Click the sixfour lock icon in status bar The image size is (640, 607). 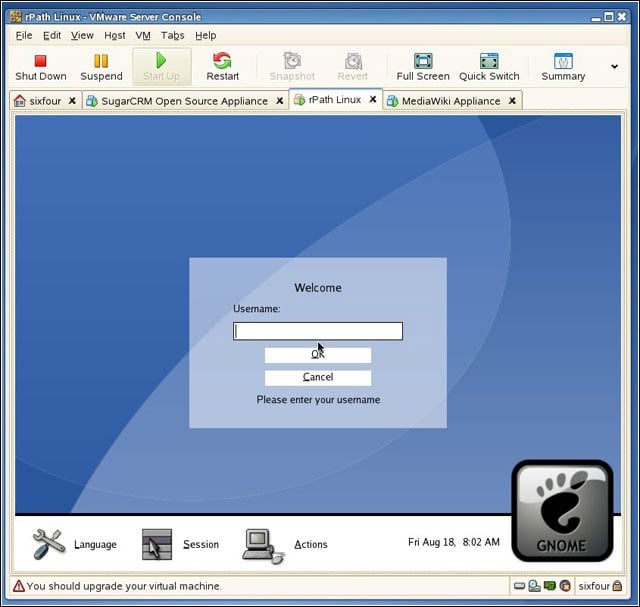[617, 586]
